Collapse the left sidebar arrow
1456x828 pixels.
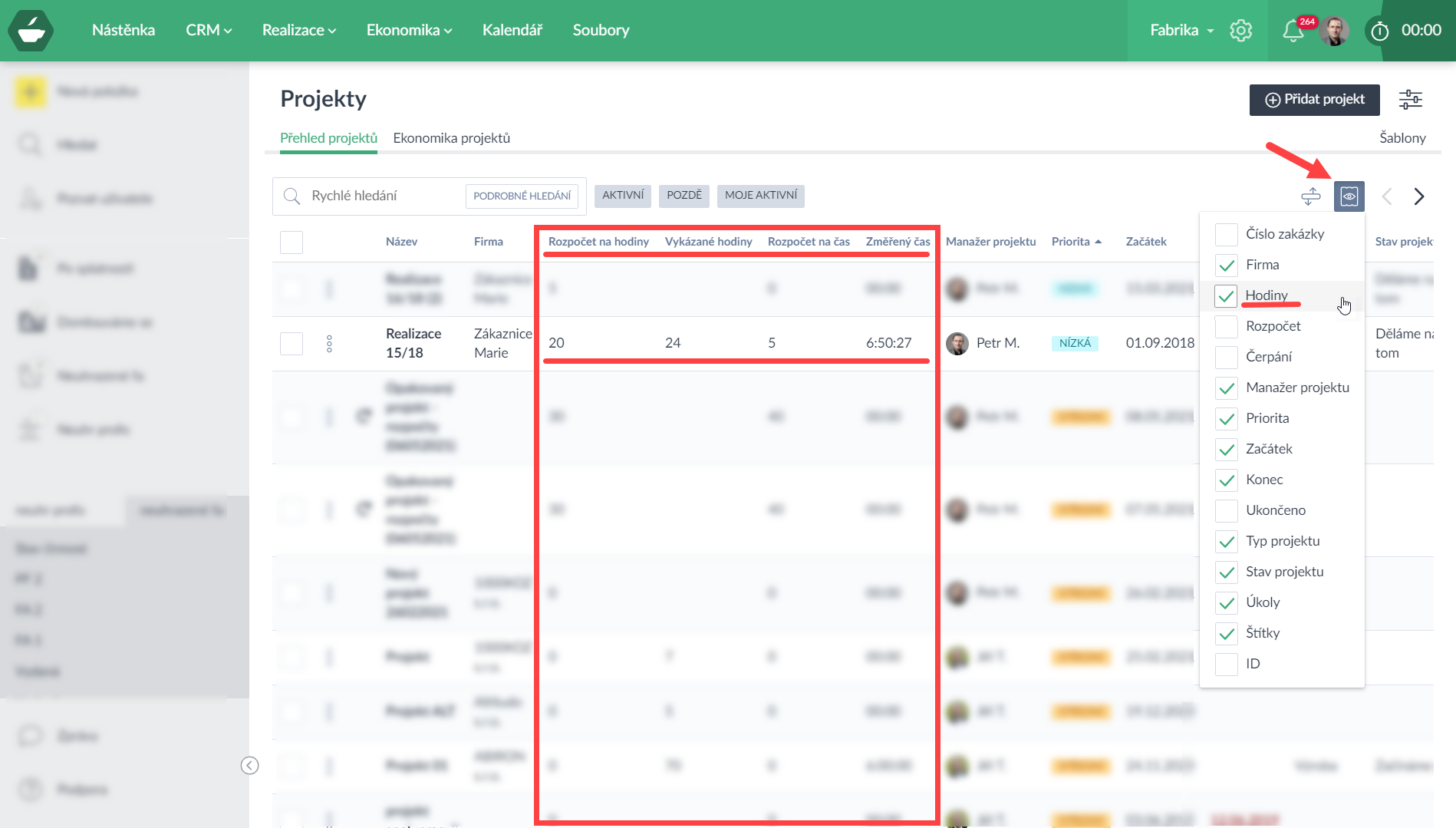pyautogui.click(x=249, y=765)
